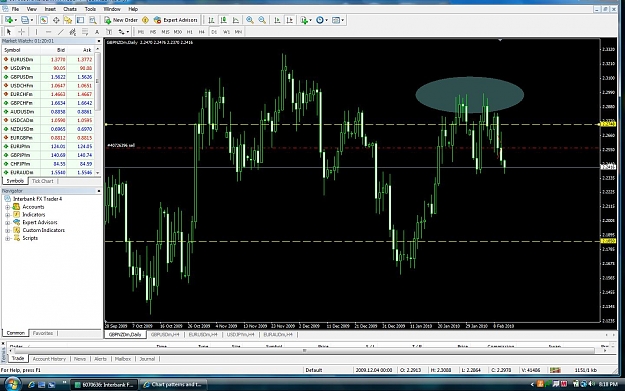Screen dimensions: 625x391
Task: Open the File menu
Action: 16,9
